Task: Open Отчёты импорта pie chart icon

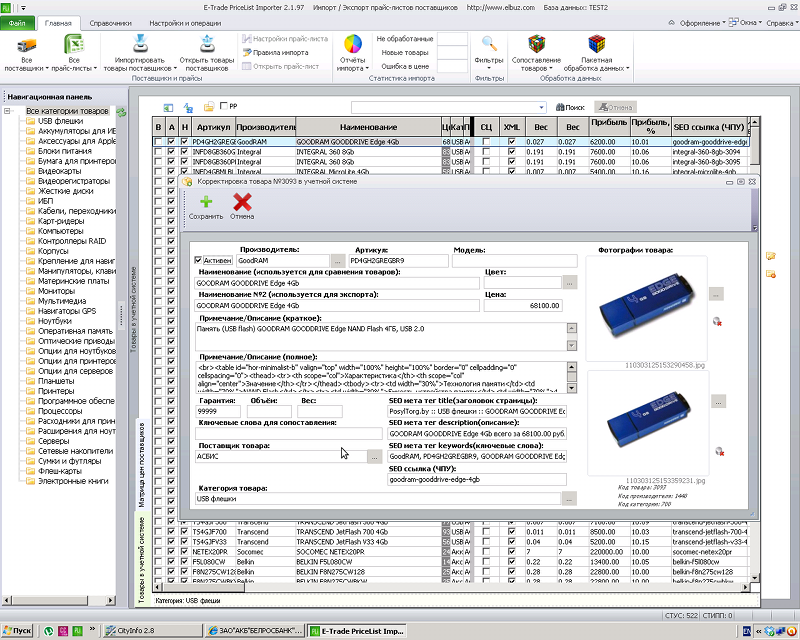Action: click(353, 44)
